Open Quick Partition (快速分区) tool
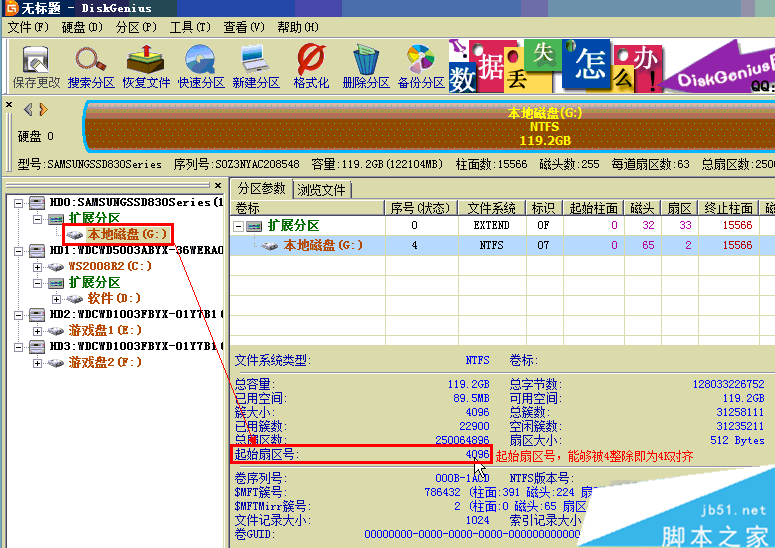This screenshot has width=775, height=548. point(201,67)
